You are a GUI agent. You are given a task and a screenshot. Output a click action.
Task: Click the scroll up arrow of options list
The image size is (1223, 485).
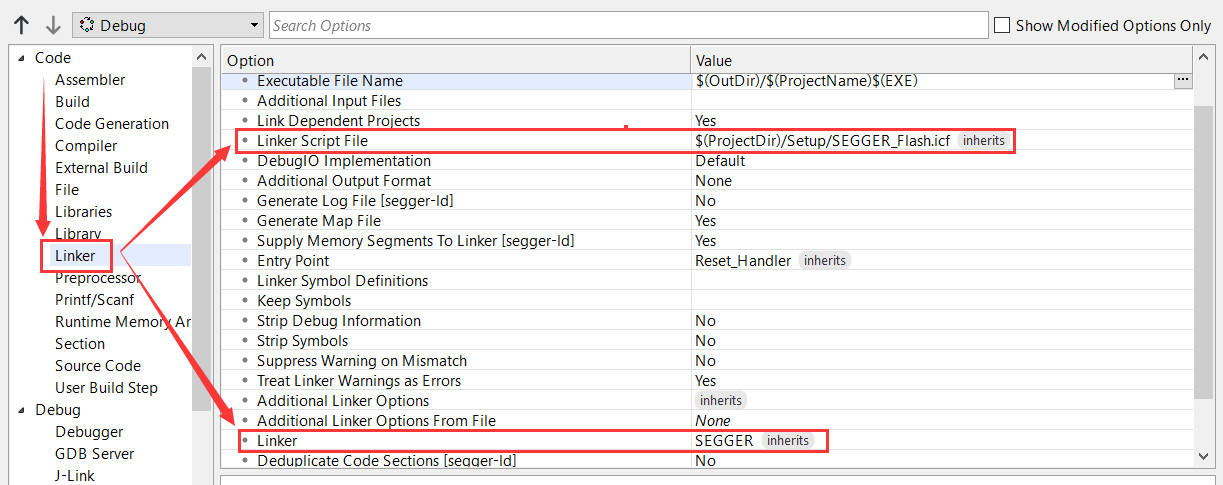[1205, 60]
